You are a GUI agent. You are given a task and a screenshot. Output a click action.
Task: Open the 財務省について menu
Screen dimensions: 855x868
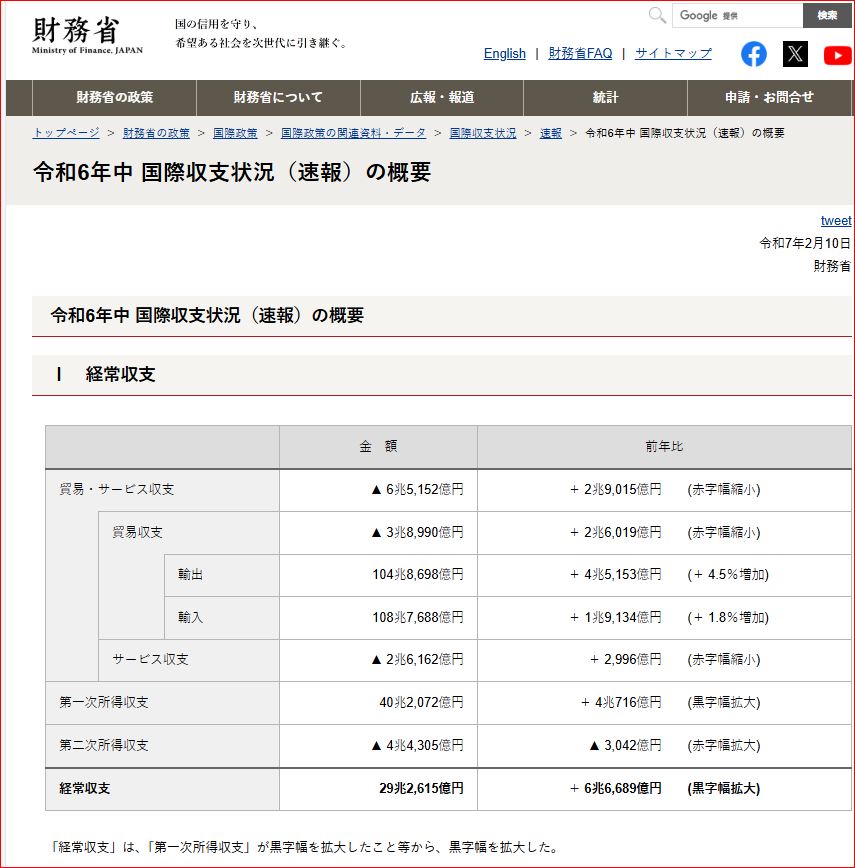[278, 98]
